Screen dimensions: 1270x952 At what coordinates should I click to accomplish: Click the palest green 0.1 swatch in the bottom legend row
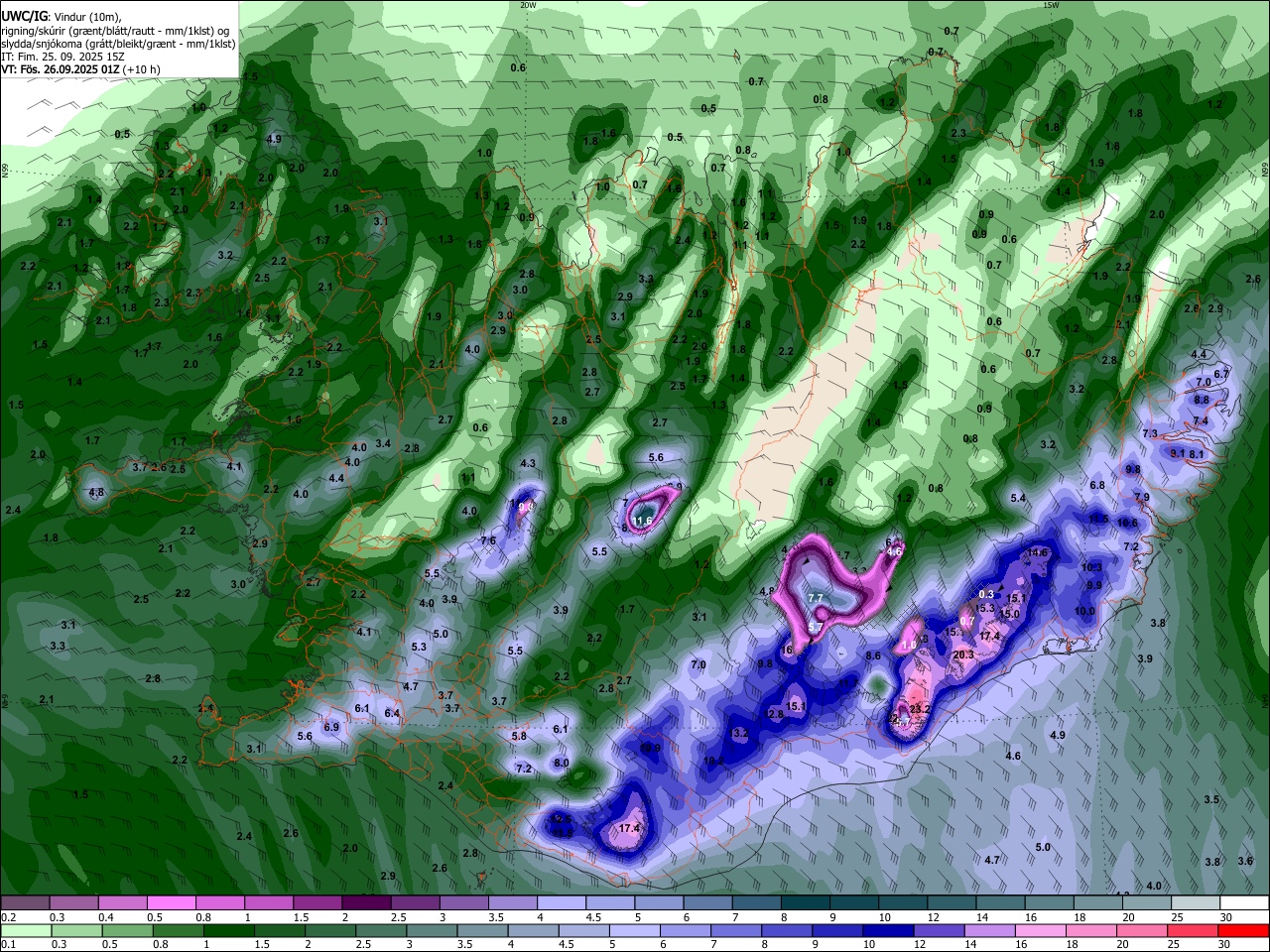pos(25,931)
